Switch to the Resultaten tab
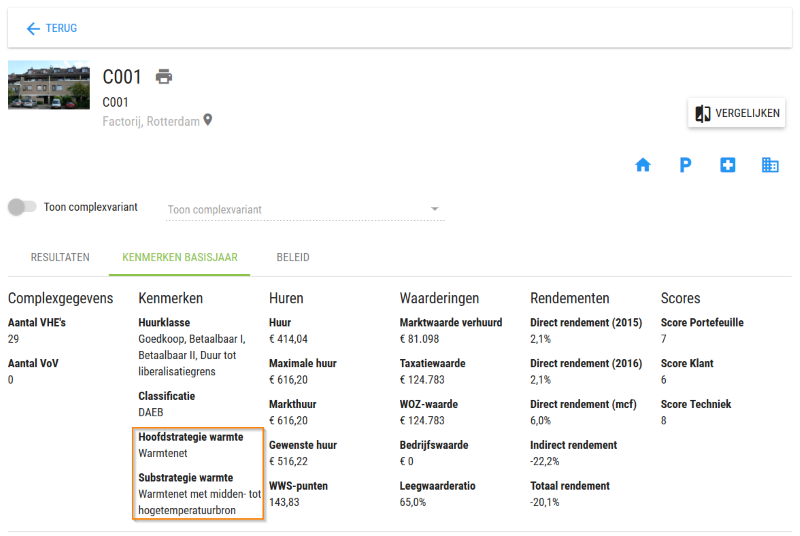800x536 pixels. click(x=60, y=258)
